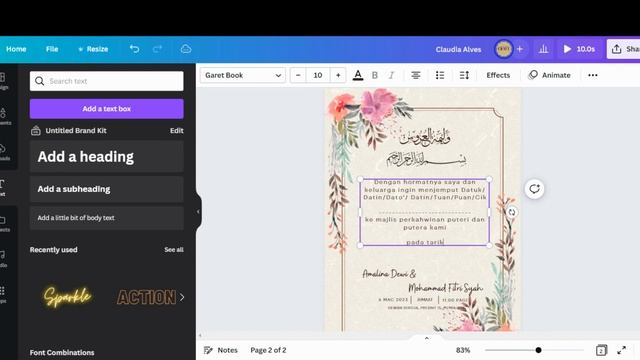Open the Animate panel

click(x=549, y=75)
